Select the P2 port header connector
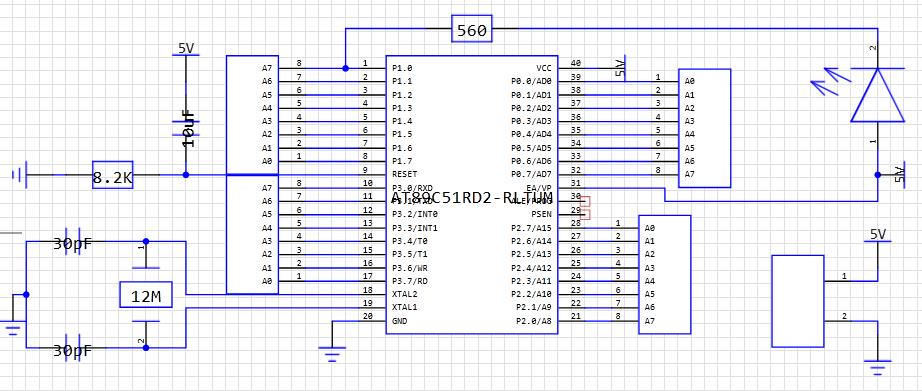The image size is (922, 391). point(664,275)
